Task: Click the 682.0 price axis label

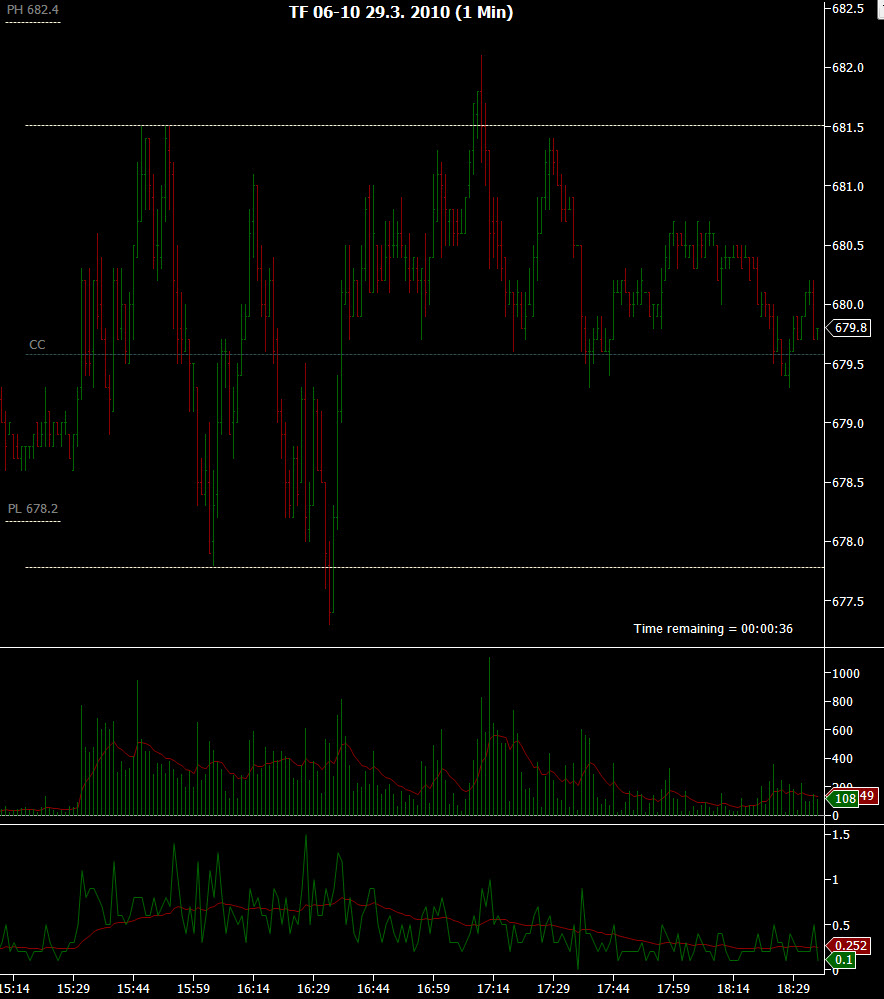Action: (848, 68)
